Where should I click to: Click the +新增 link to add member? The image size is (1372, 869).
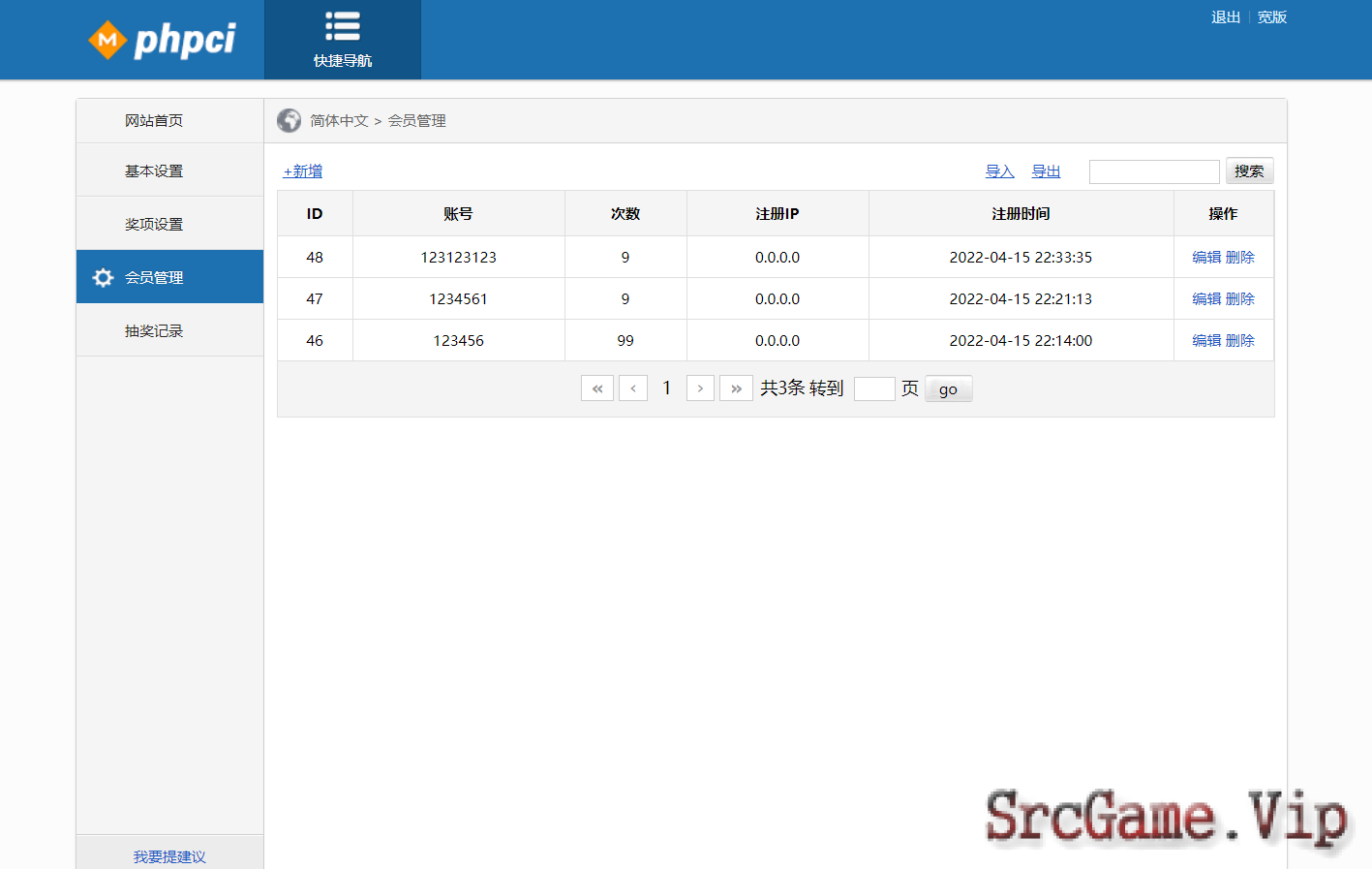303,171
